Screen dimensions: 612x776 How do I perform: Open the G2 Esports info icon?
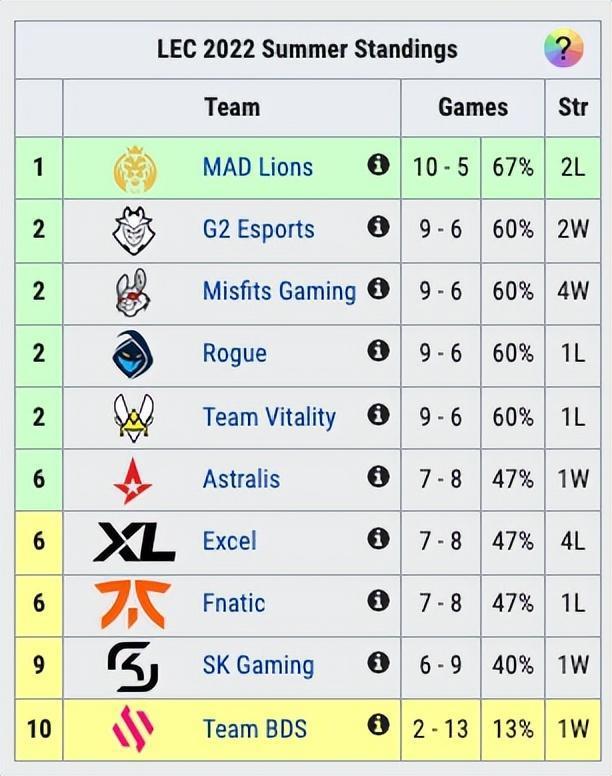tap(378, 228)
